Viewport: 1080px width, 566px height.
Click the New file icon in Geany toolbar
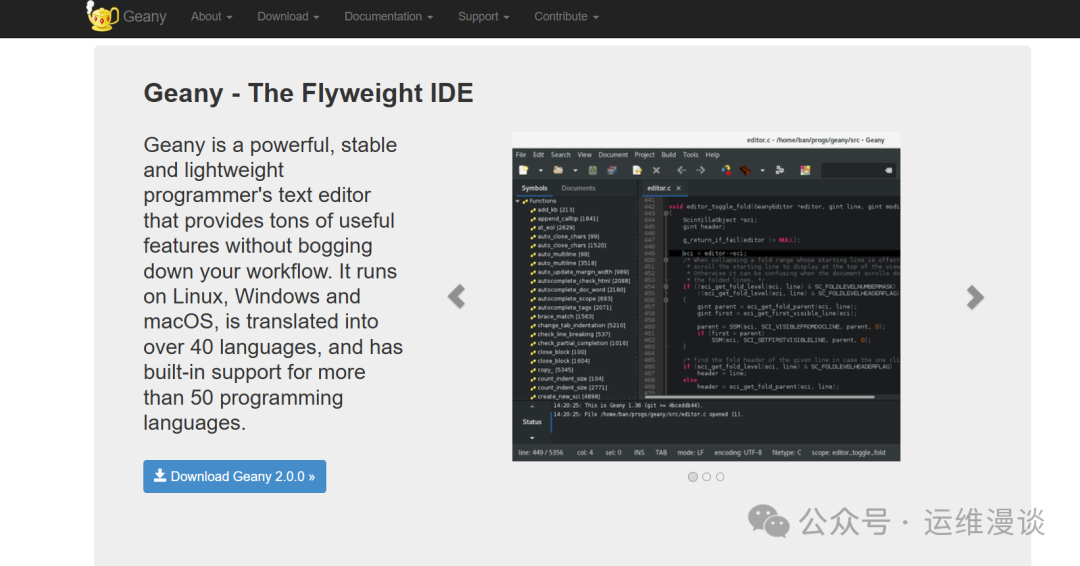pyautogui.click(x=522, y=170)
